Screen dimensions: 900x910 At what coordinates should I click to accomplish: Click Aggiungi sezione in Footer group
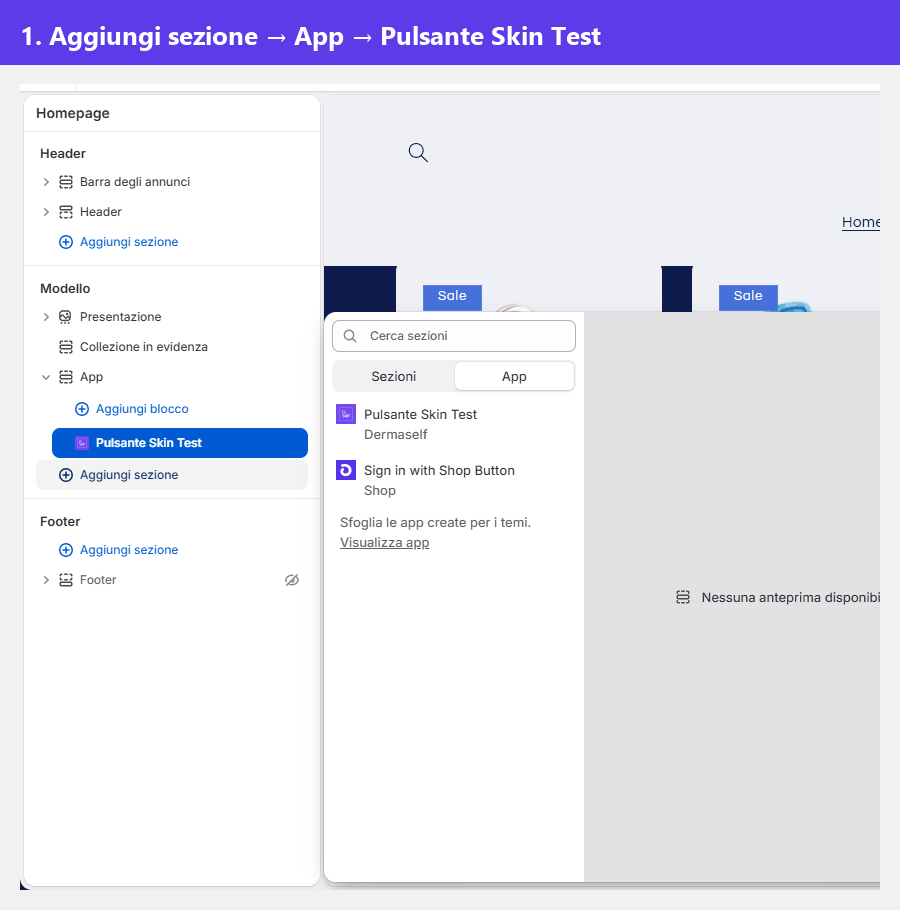[129, 550]
